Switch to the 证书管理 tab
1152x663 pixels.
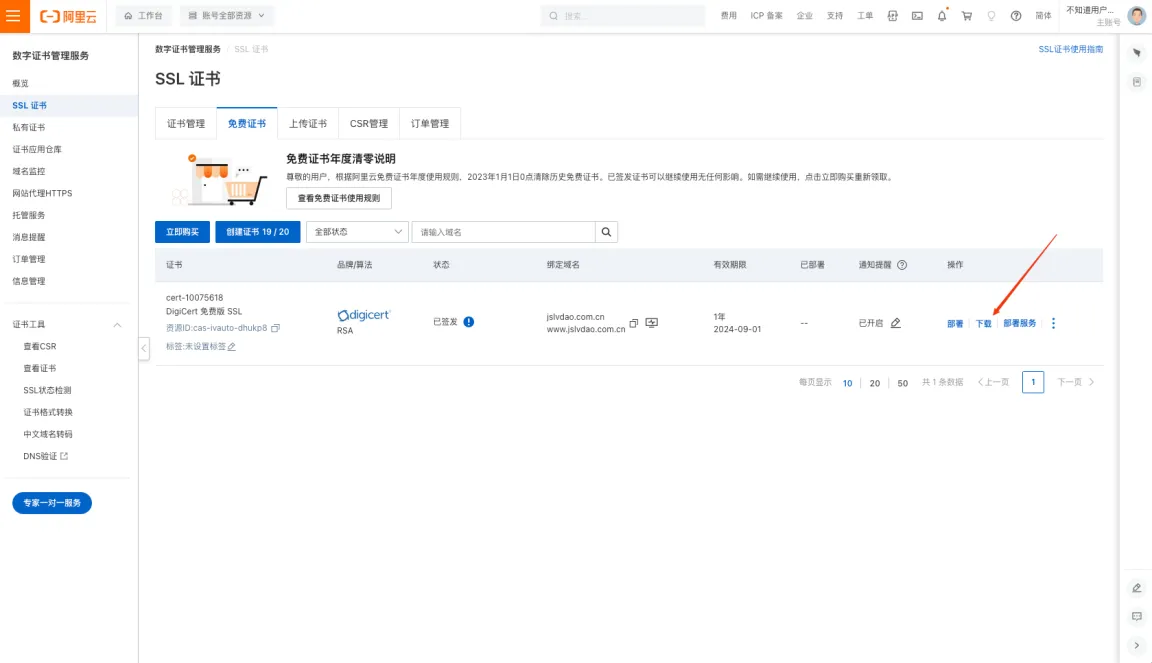click(186, 123)
